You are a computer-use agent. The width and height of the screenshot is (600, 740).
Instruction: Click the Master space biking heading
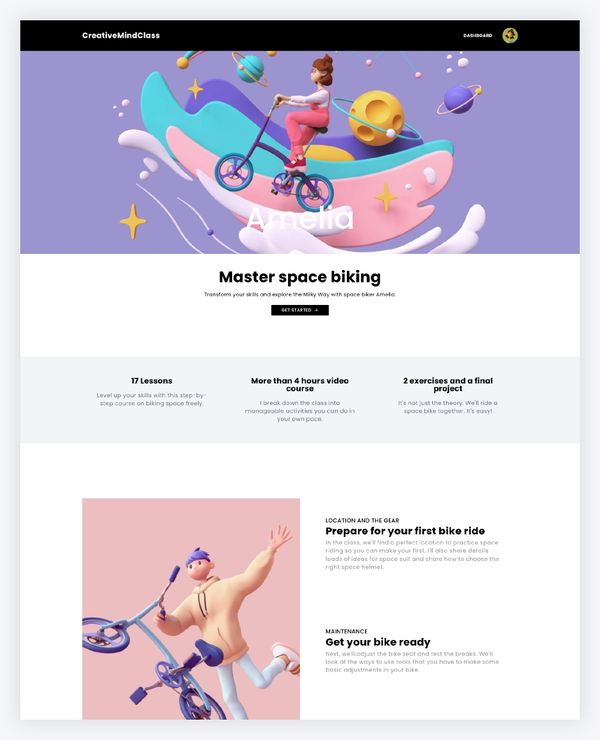[x=300, y=277]
